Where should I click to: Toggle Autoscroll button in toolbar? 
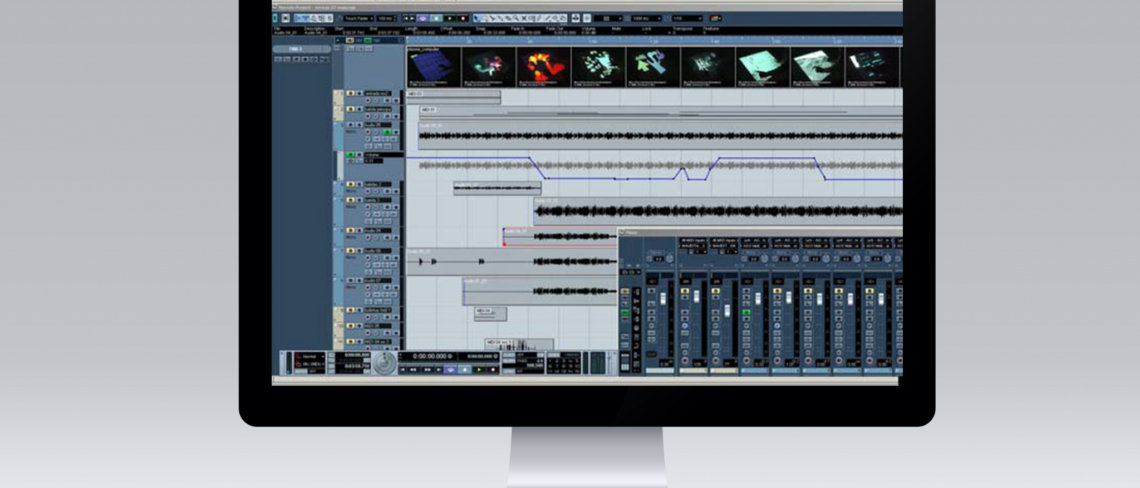click(575, 18)
